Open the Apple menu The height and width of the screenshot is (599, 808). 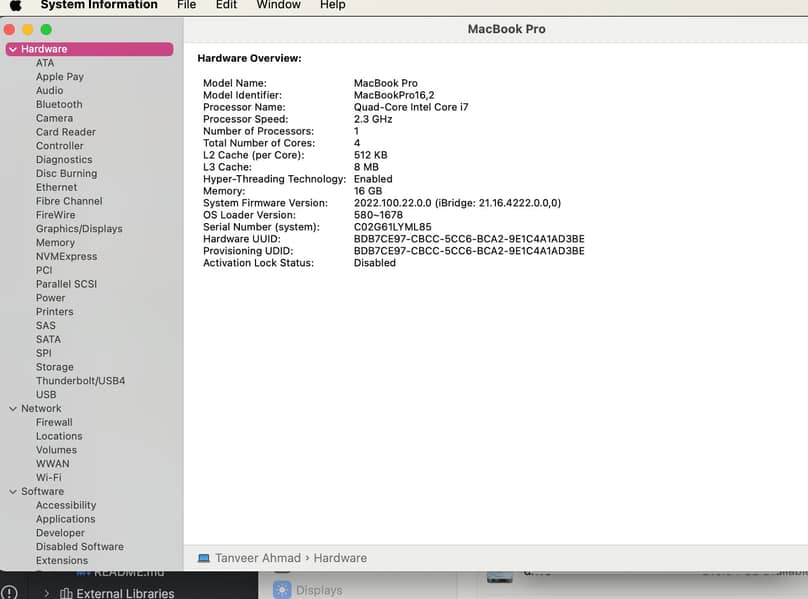[15, 5]
